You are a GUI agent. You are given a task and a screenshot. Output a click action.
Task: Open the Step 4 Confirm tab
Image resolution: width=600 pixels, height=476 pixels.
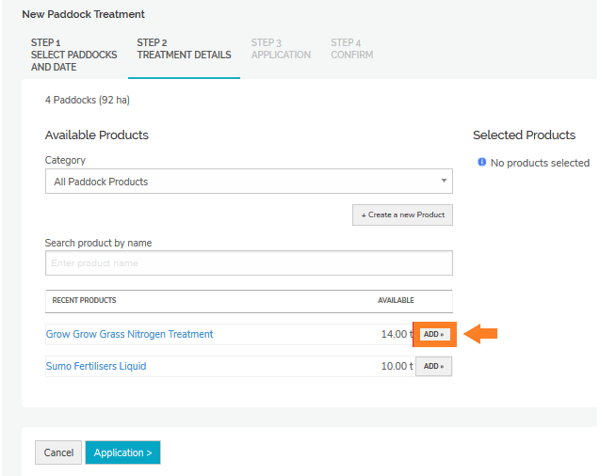point(351,49)
